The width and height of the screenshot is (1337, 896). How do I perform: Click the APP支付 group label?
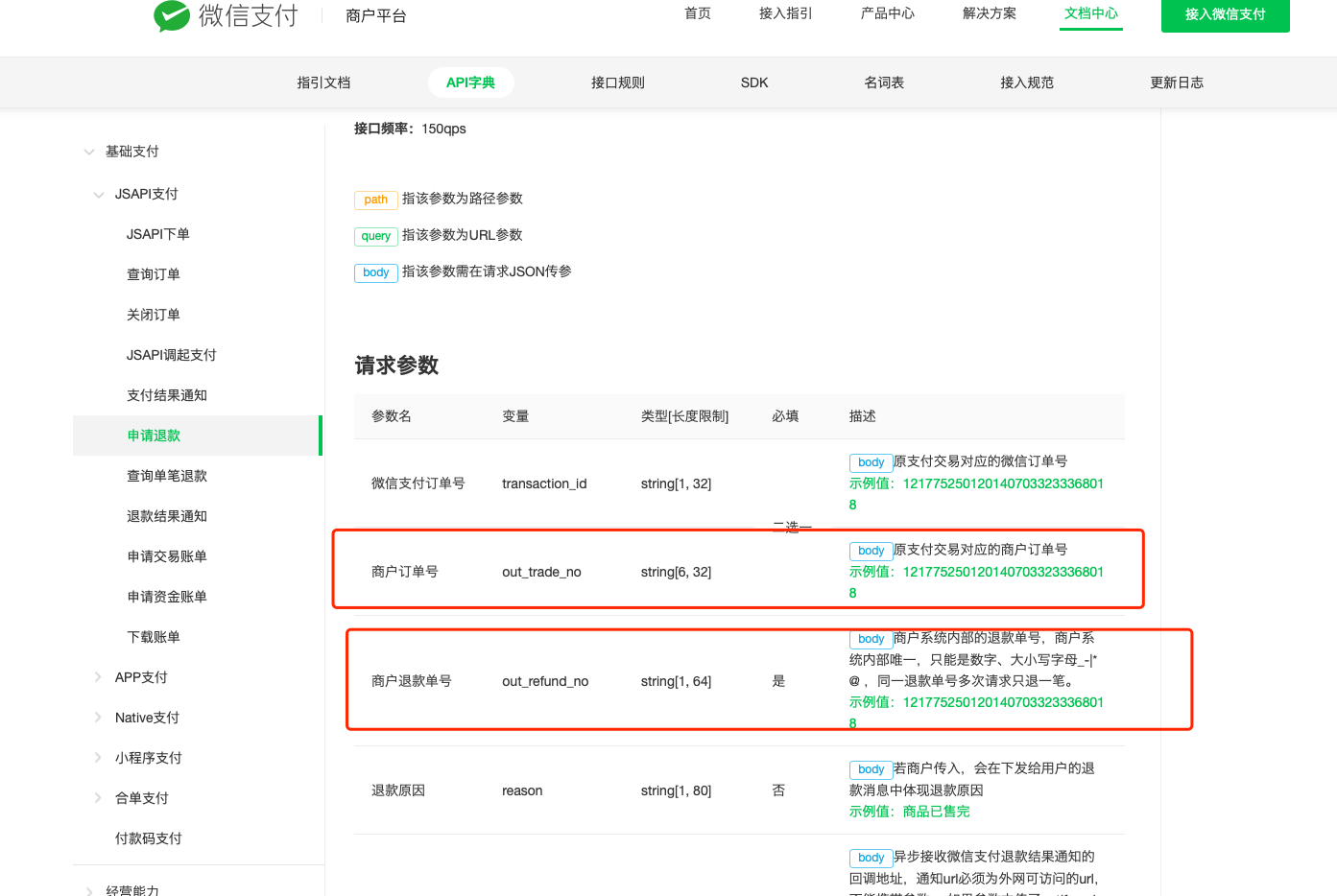click(x=141, y=677)
